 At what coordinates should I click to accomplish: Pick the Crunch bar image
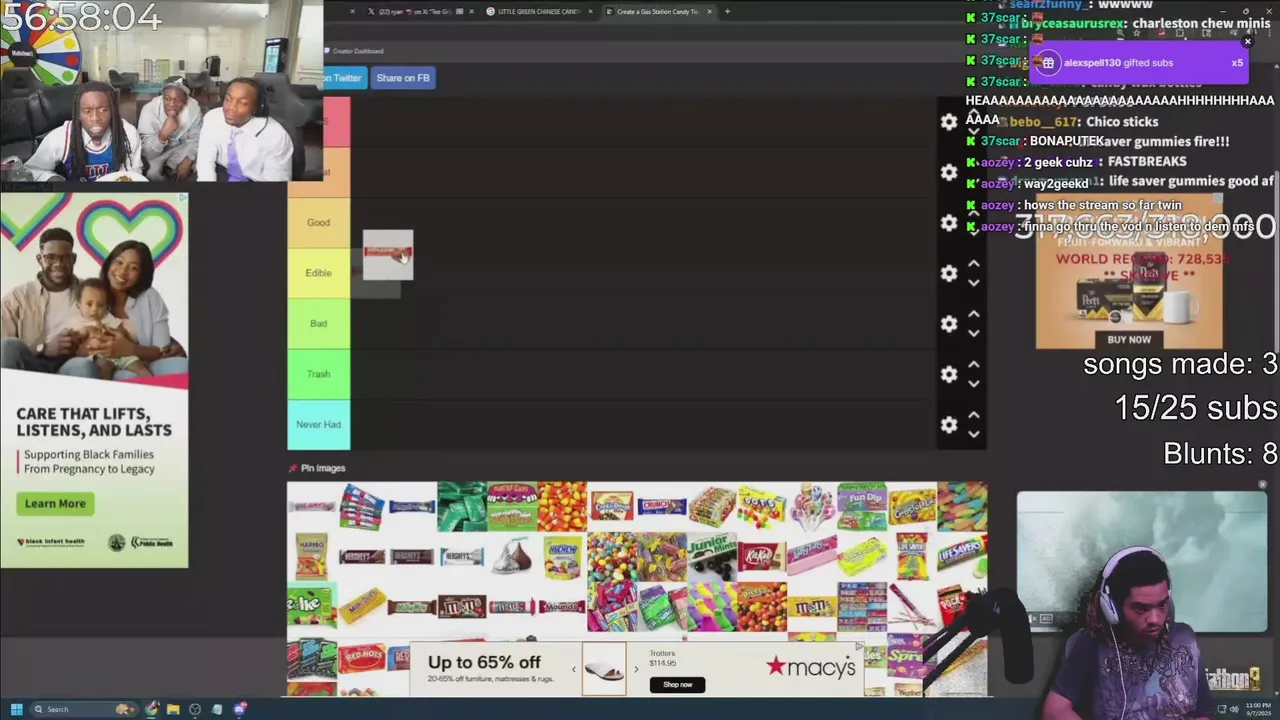click(662, 507)
